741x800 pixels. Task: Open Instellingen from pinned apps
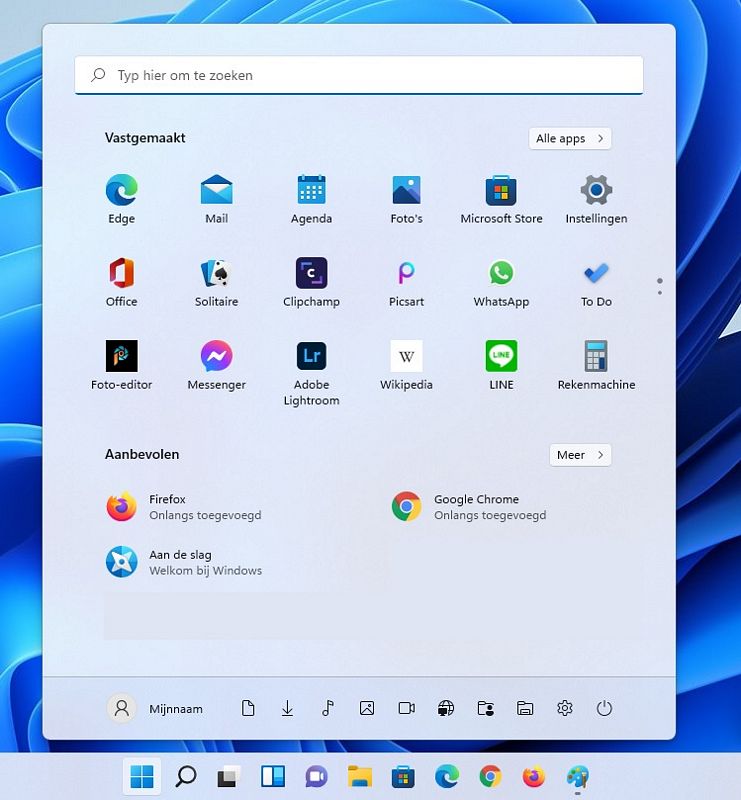(x=596, y=199)
